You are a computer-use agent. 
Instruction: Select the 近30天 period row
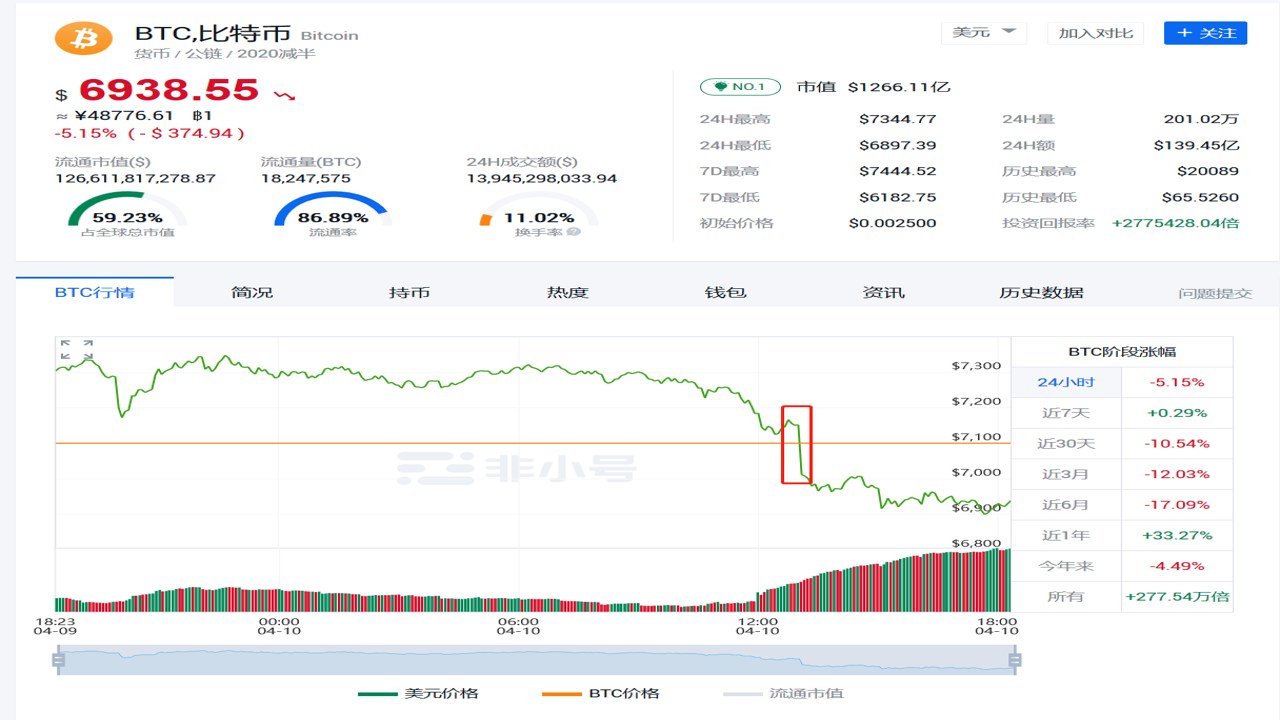coord(1122,443)
